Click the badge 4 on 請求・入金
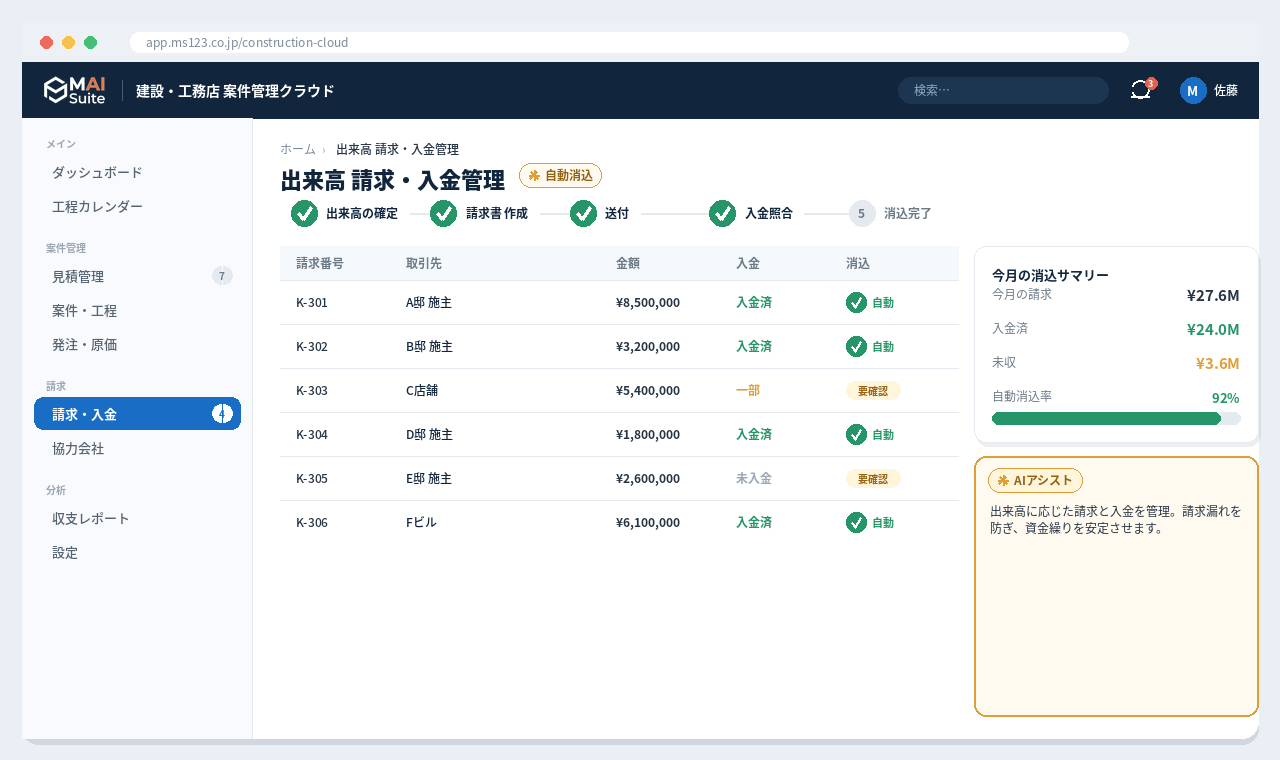Viewport: 1280px width, 760px height. (x=222, y=414)
